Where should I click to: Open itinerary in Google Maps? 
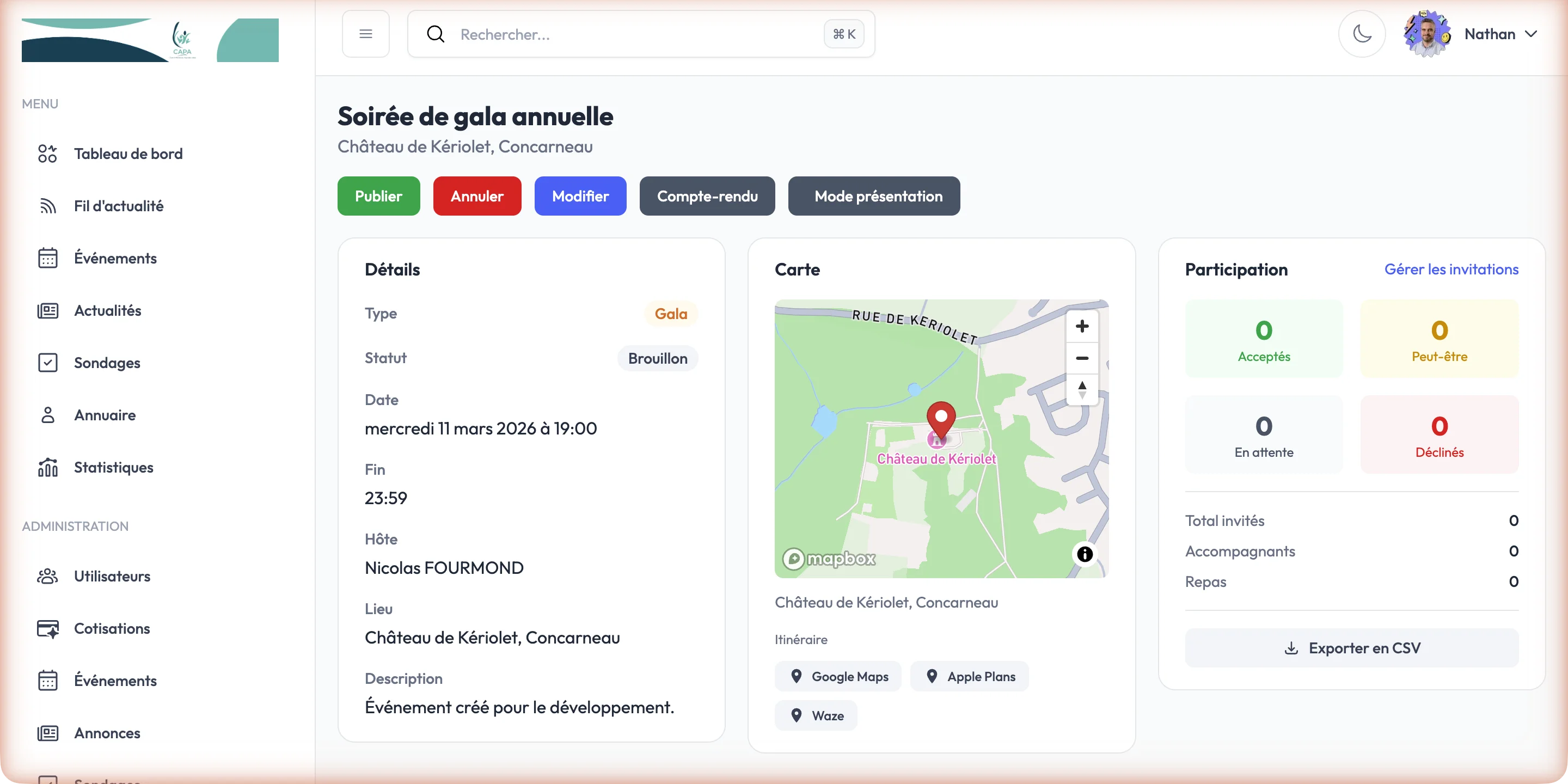(838, 676)
